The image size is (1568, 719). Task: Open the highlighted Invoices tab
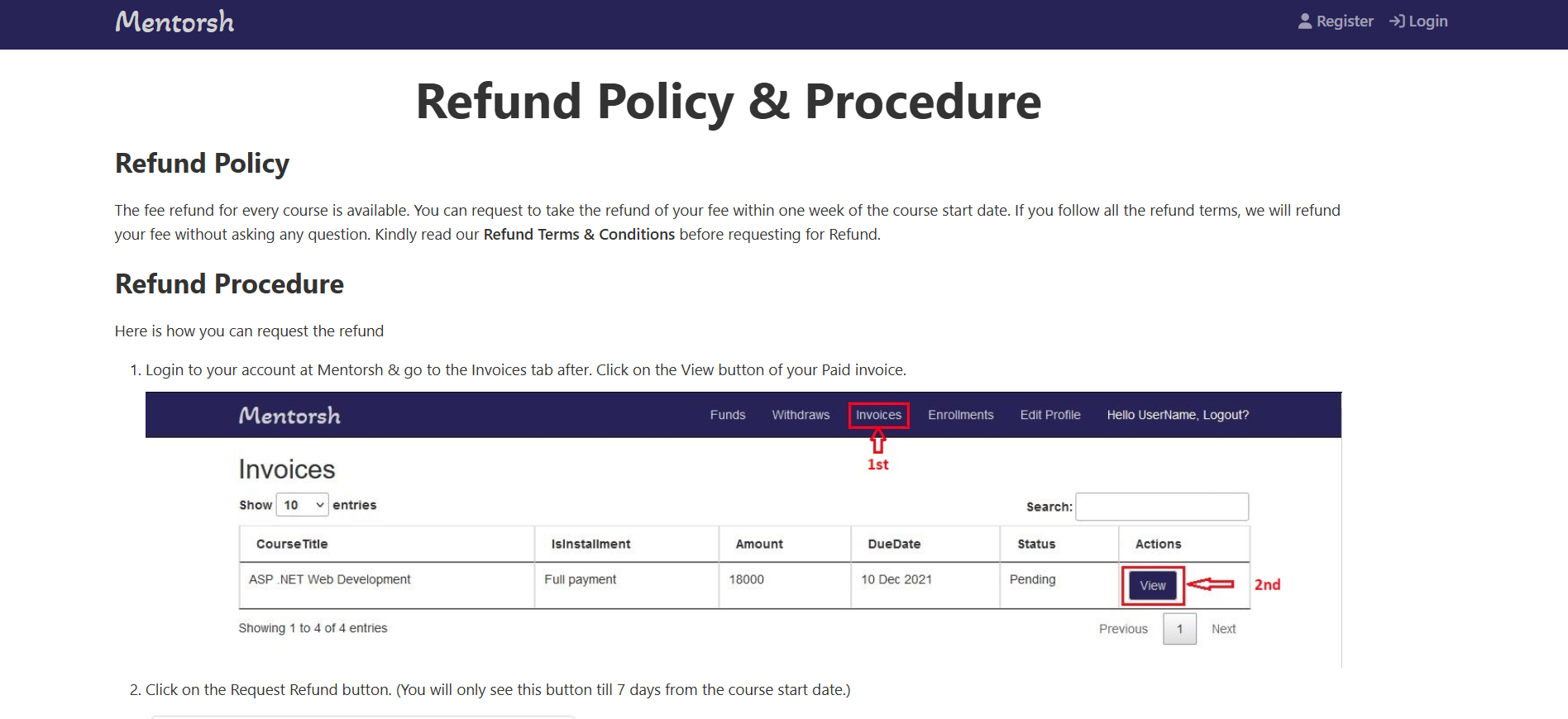coord(878,415)
